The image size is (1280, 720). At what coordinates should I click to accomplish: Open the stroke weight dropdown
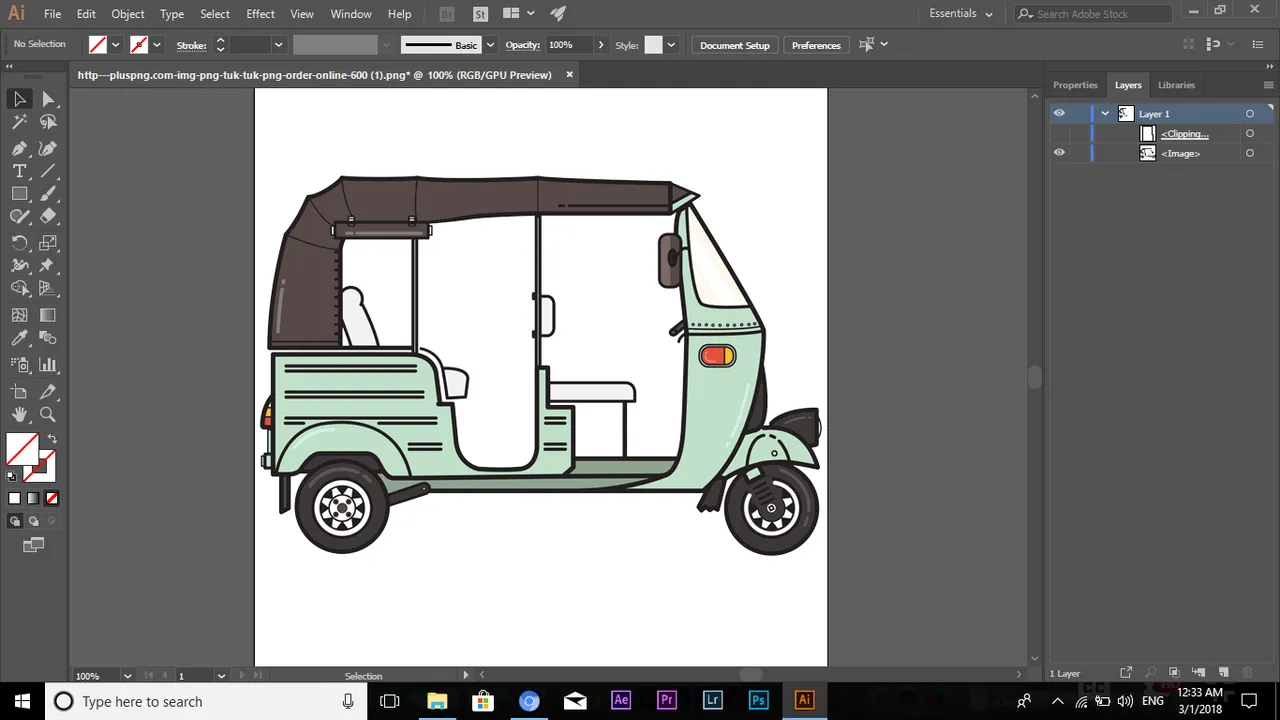[x=279, y=45]
